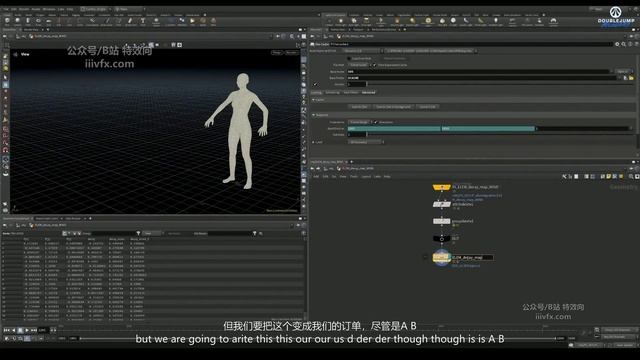Image resolution: width=640 pixels, height=360 pixels.
Task: Toggle the Time Dependent Cache checkbox
Action: [375, 65]
